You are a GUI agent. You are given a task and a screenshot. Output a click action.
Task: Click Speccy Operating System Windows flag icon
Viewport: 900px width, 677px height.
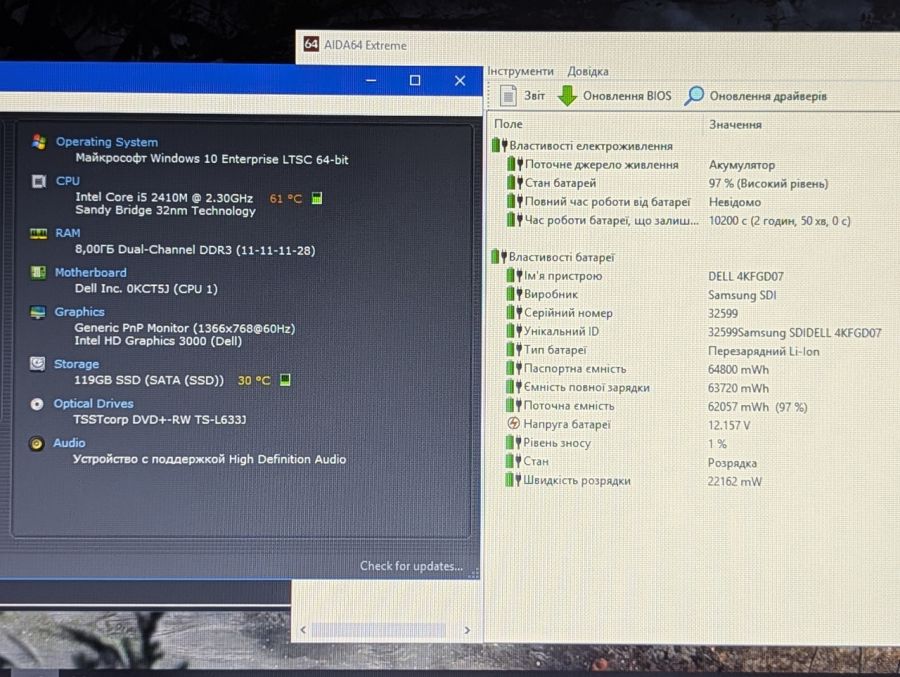tap(39, 141)
